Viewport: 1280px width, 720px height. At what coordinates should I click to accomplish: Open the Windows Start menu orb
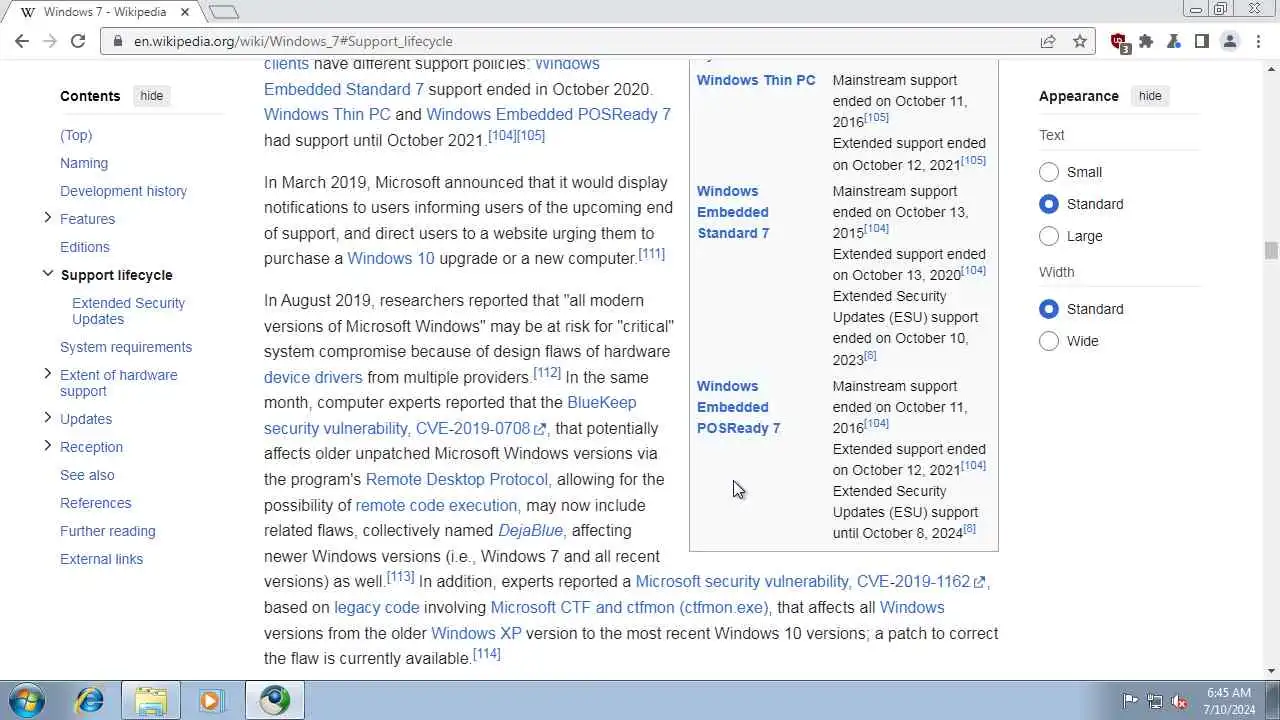(x=27, y=700)
